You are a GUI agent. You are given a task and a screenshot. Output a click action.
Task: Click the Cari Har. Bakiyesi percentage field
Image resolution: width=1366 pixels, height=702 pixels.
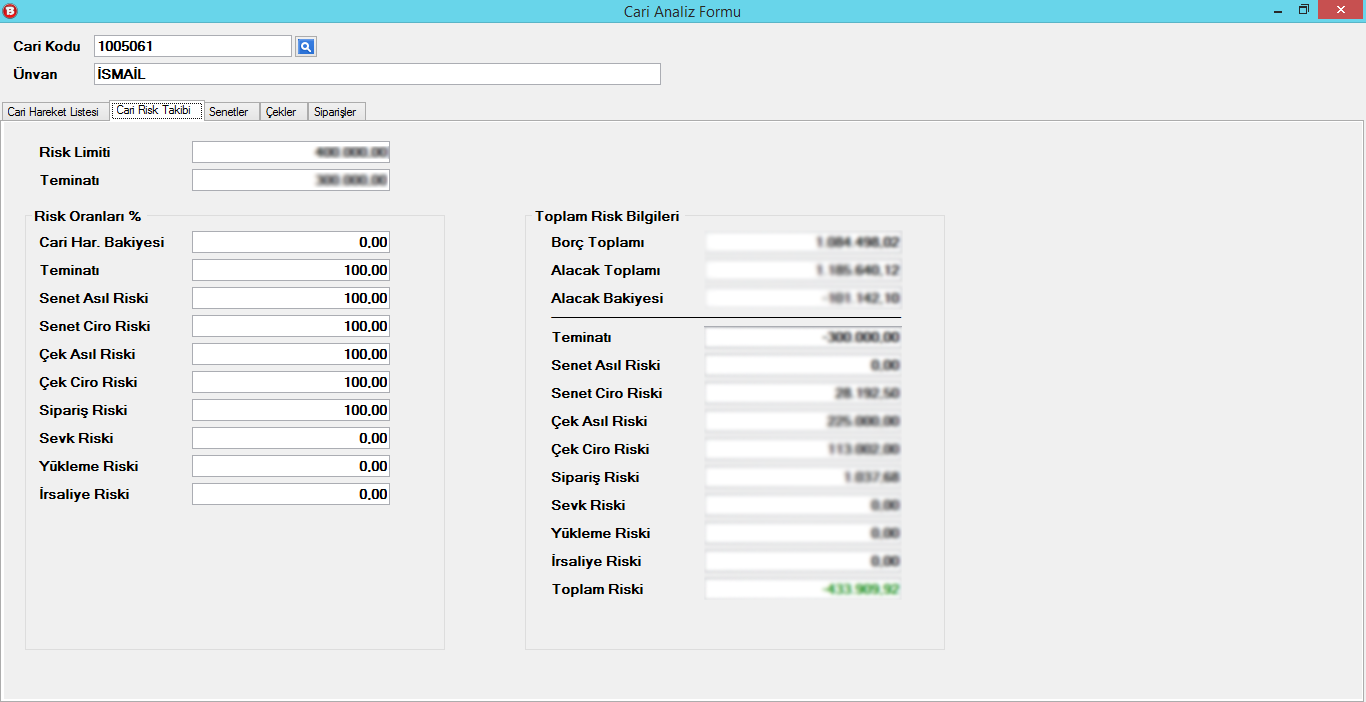(290, 242)
